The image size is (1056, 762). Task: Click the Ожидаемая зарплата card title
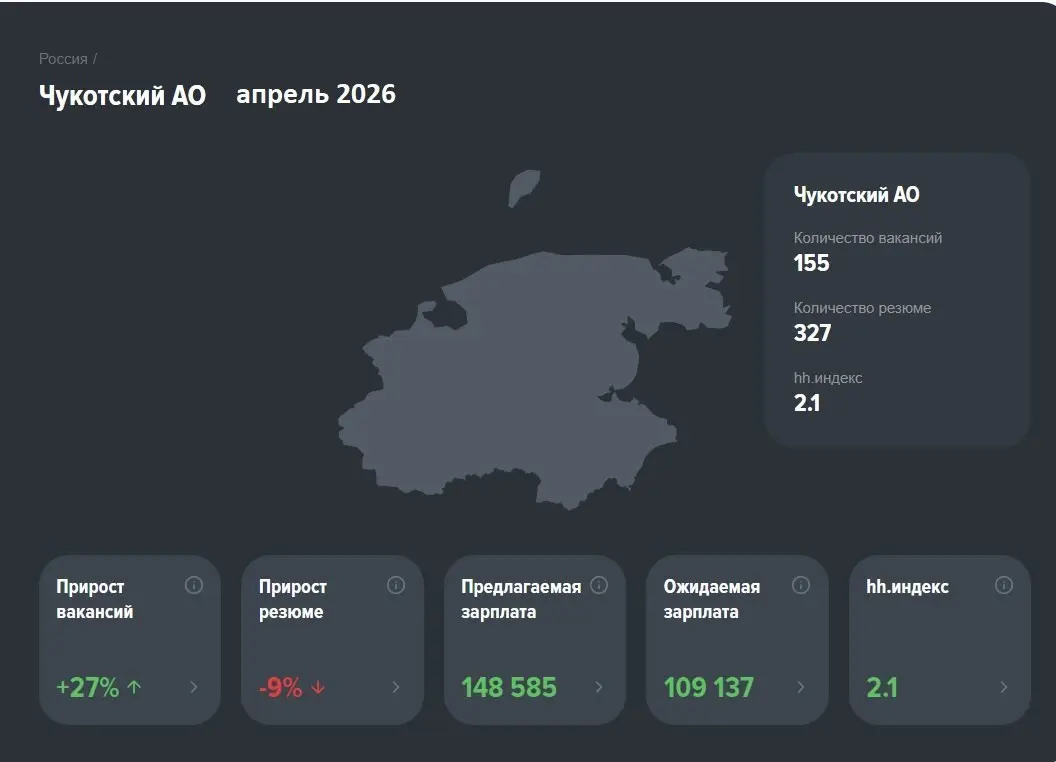click(711, 599)
